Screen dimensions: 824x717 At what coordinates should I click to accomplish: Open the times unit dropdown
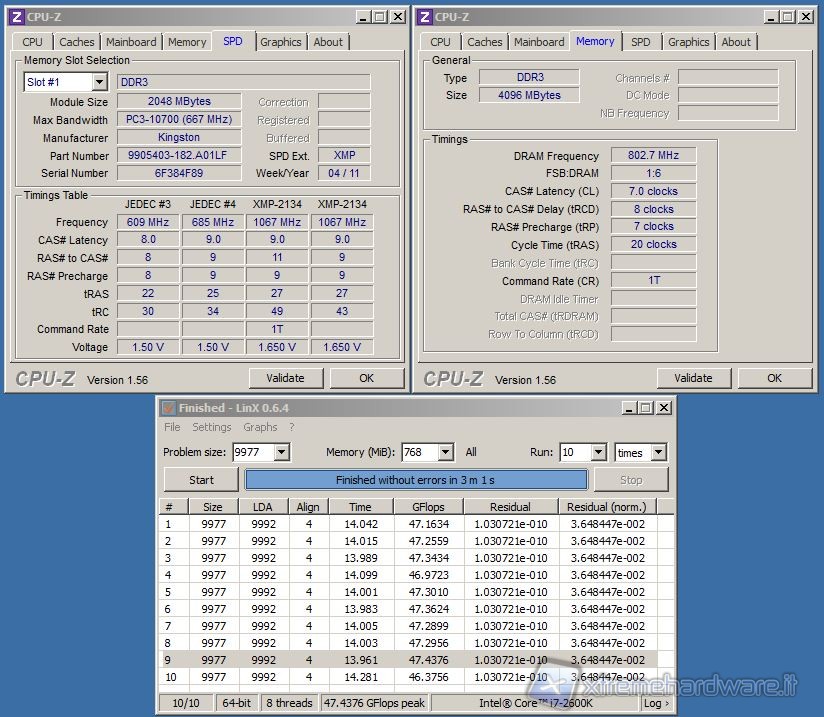(658, 452)
